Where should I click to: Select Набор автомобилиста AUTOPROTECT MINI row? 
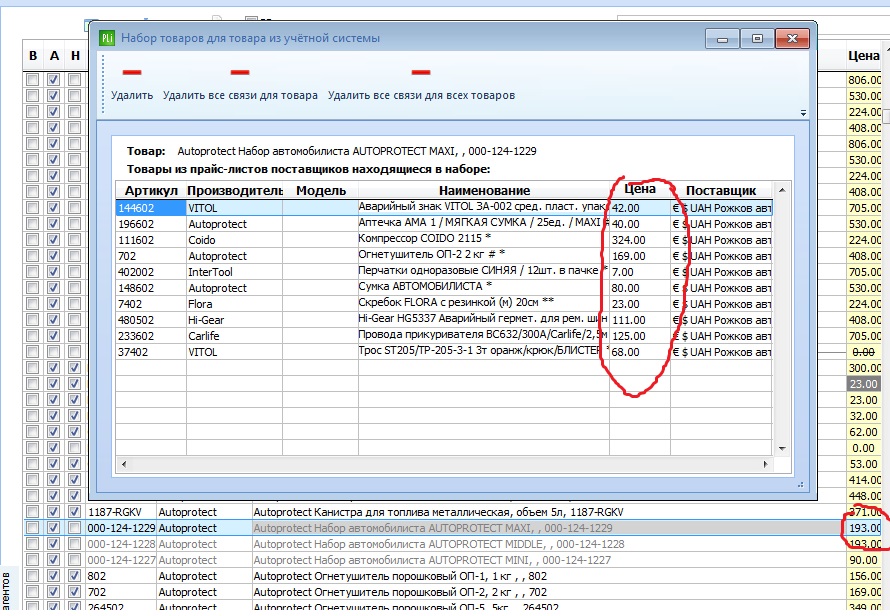coord(452,560)
